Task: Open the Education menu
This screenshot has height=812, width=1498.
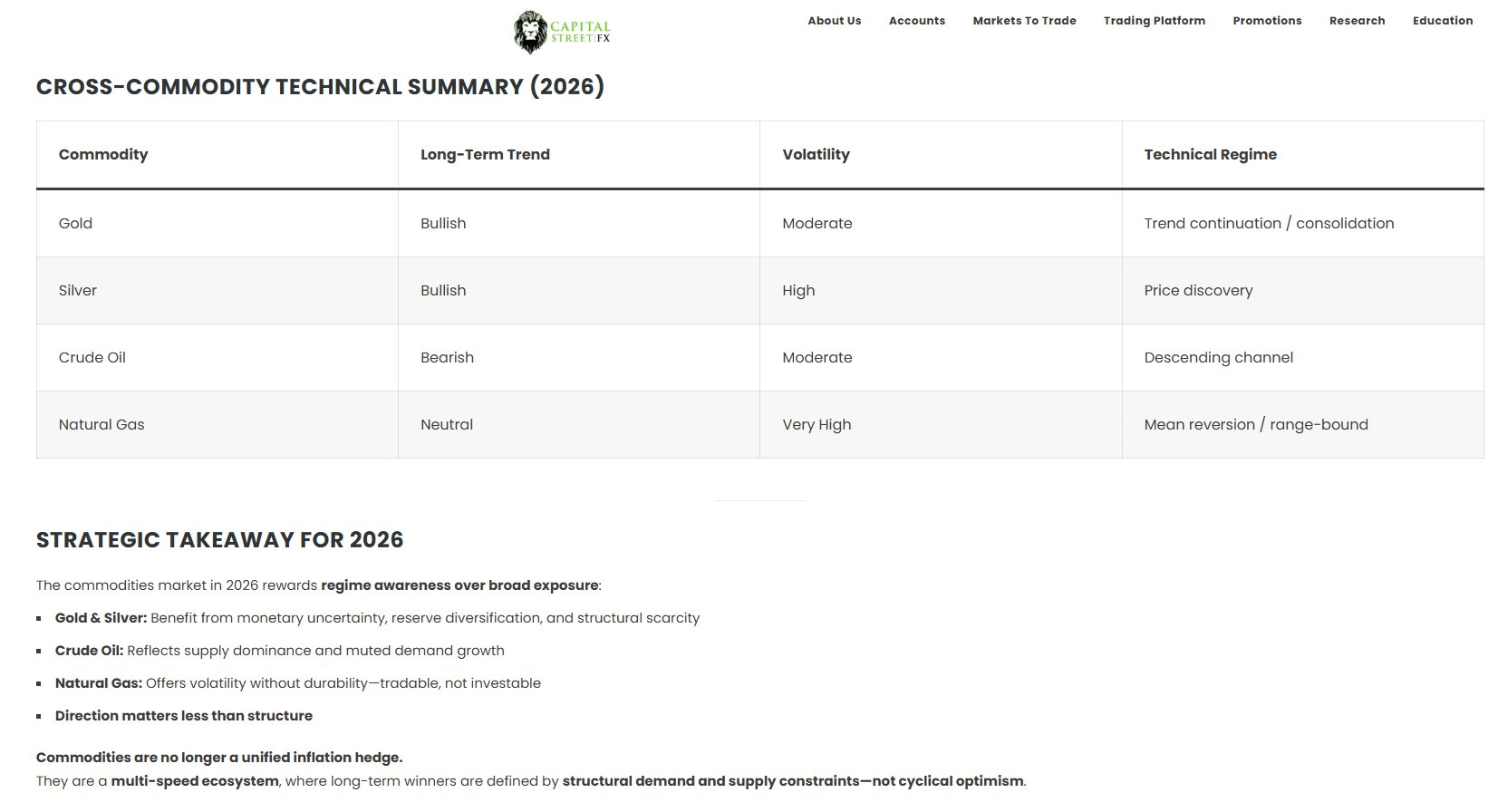Action: click(1443, 21)
